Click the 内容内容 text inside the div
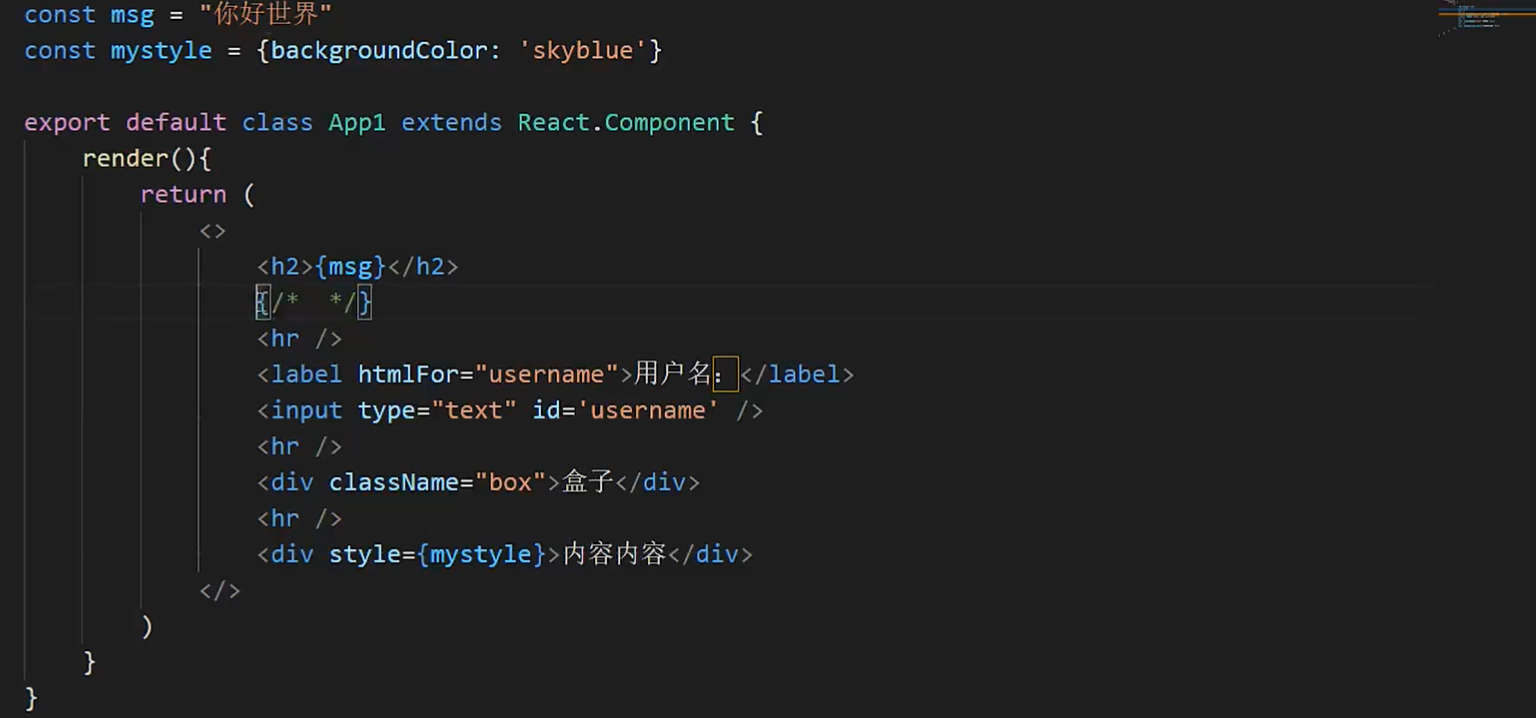The width and height of the screenshot is (1536, 718). point(614,554)
